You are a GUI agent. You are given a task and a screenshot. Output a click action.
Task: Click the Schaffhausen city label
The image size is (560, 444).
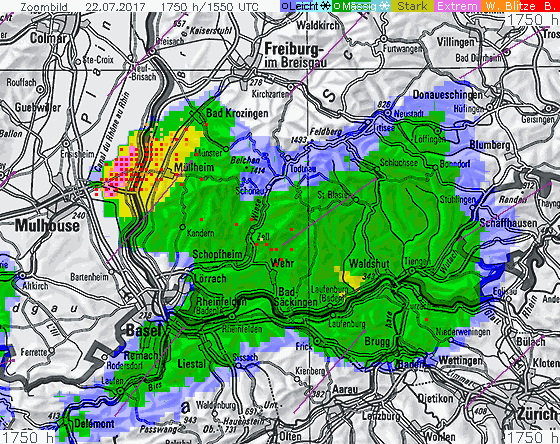pyautogui.click(x=508, y=223)
